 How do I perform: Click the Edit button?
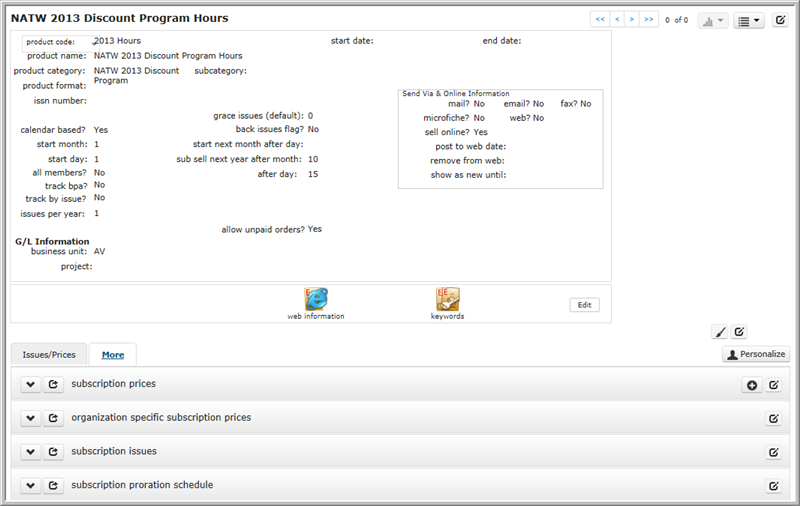point(584,305)
